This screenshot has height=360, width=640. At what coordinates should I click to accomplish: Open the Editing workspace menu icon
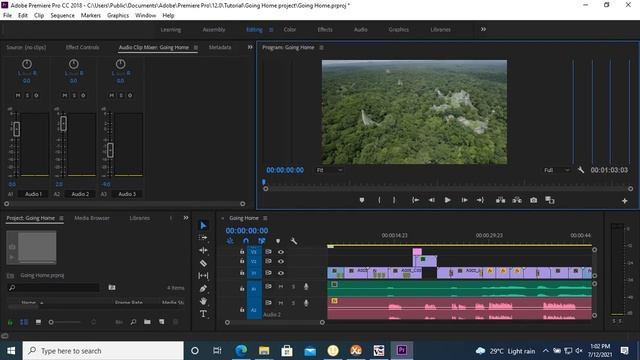pyautogui.click(x=271, y=30)
